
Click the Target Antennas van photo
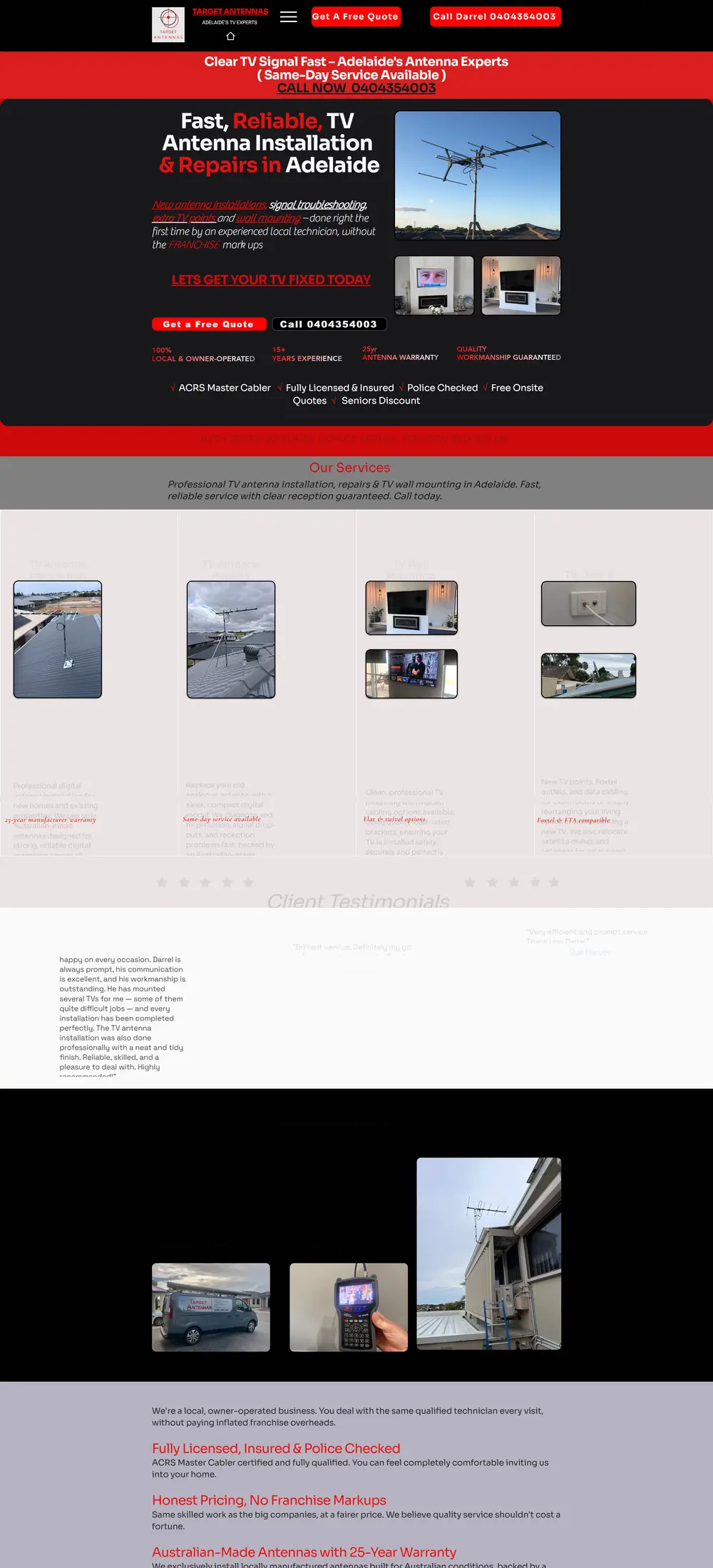pos(211,1307)
